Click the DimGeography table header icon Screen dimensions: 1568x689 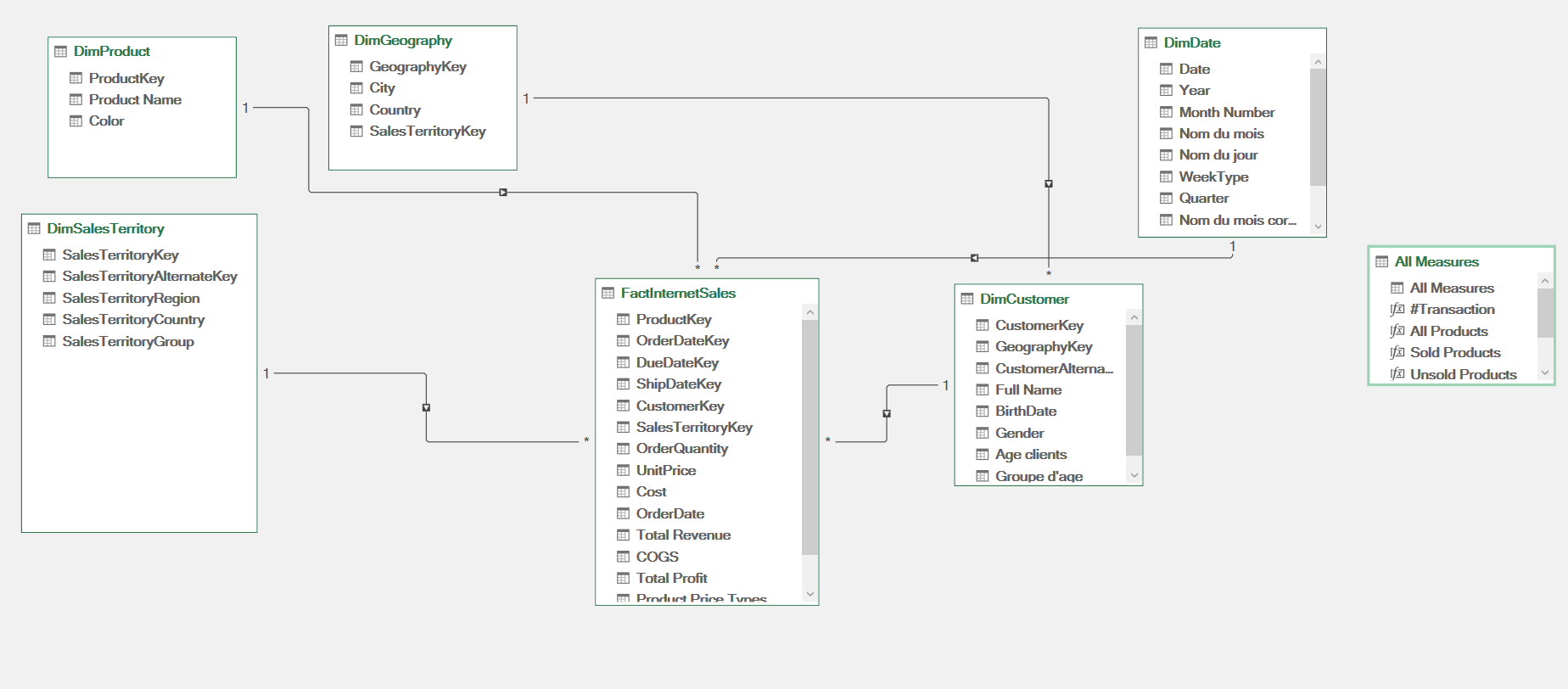341,41
